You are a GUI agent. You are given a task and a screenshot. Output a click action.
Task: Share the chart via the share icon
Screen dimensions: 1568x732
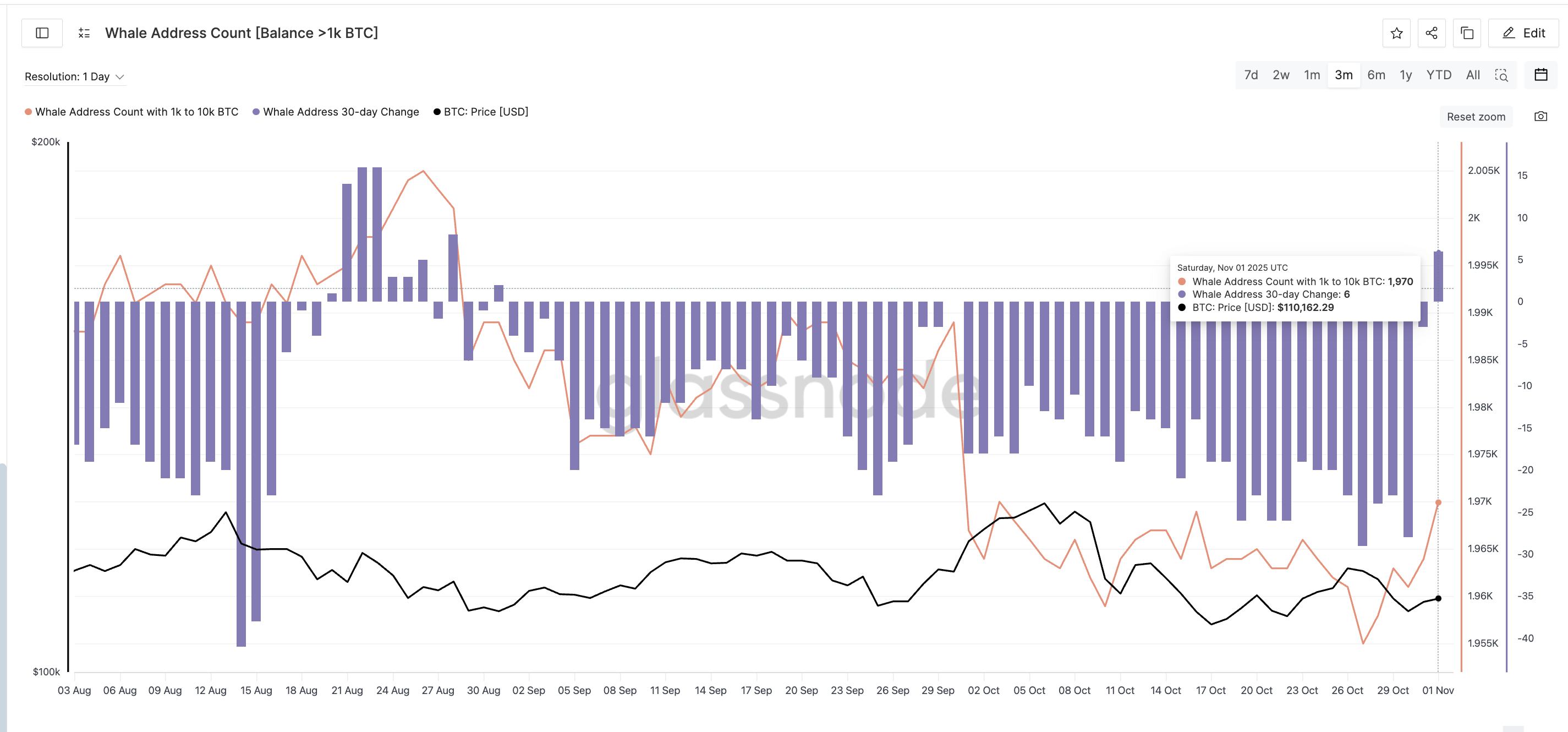tap(1432, 33)
